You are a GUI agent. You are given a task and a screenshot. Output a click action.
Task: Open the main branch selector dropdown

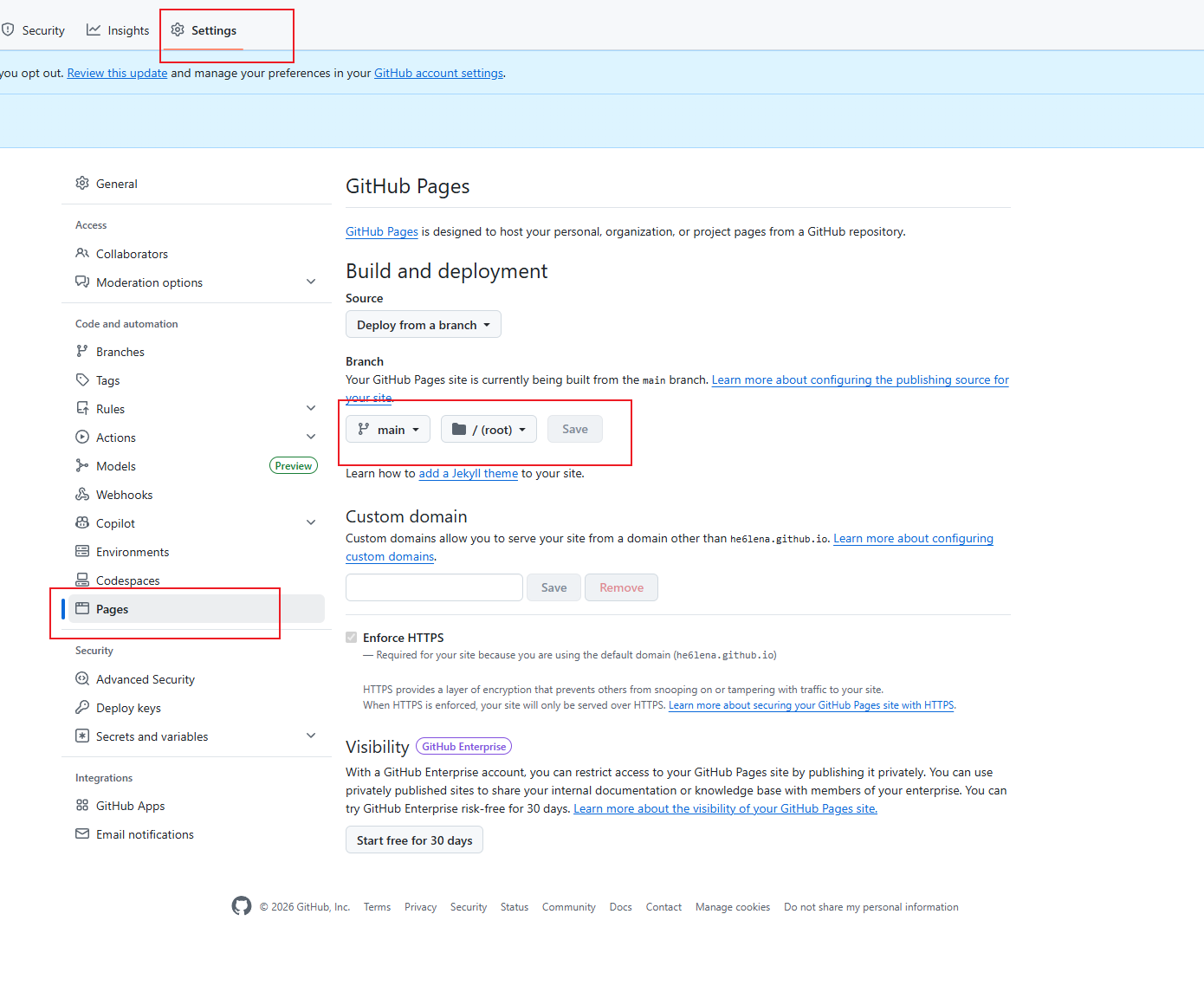tap(388, 430)
